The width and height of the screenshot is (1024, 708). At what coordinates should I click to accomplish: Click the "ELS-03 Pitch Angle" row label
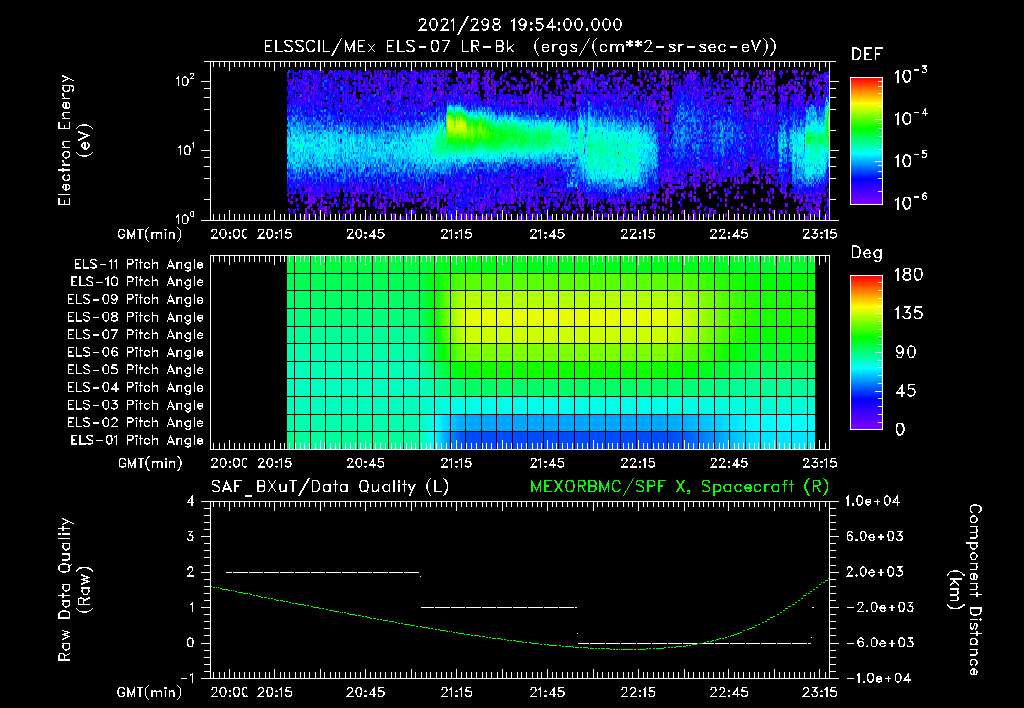(135, 406)
